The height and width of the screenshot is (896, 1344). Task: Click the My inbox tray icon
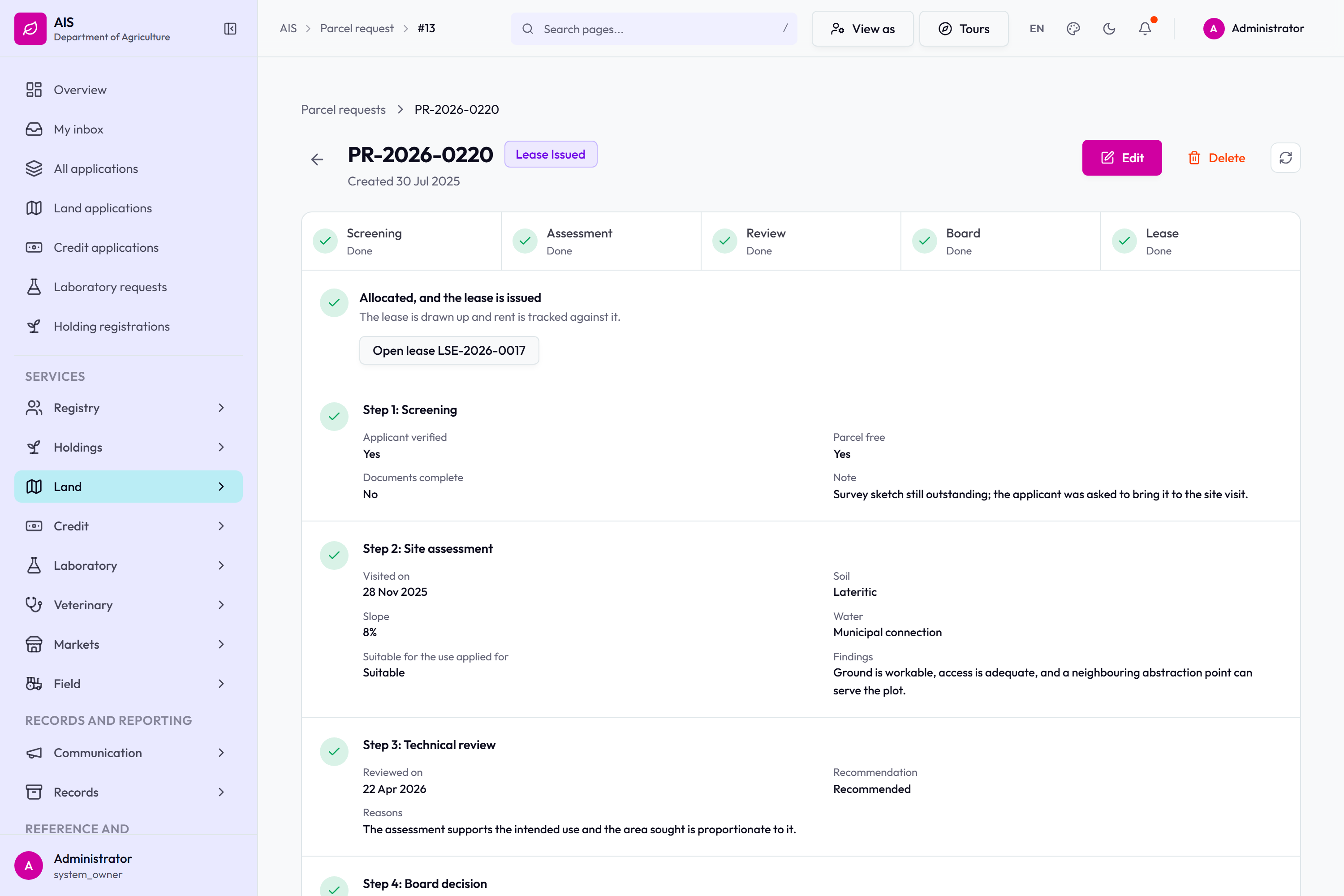coord(34,129)
